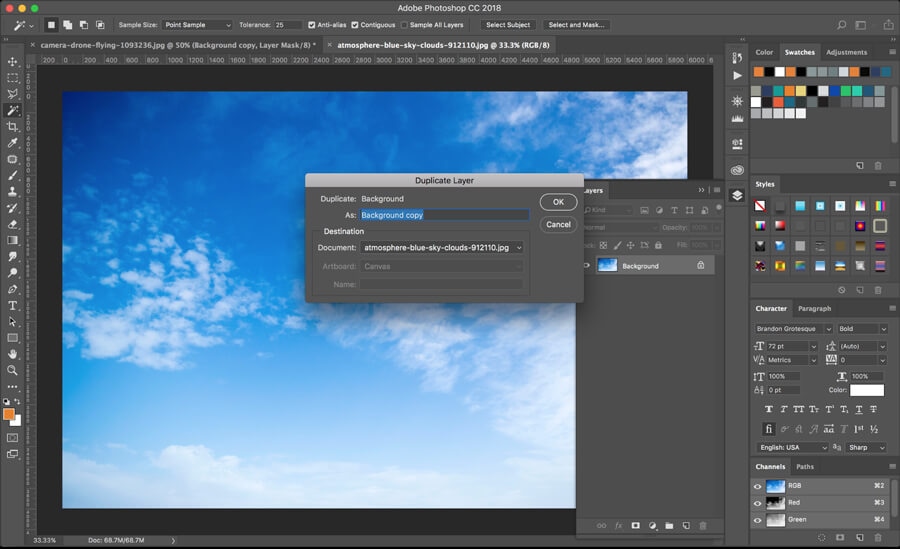The width and height of the screenshot is (900, 549).
Task: Open the Sample Size dropdown
Action: click(x=197, y=25)
